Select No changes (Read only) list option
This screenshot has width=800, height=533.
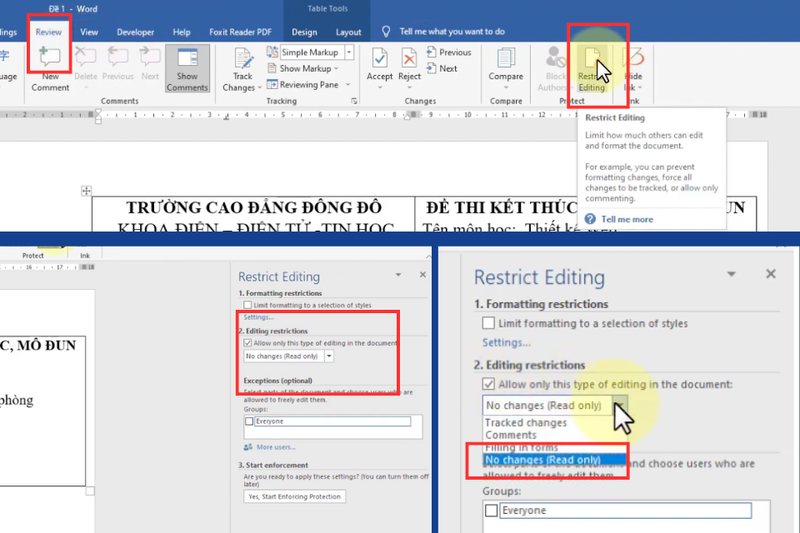click(555, 460)
